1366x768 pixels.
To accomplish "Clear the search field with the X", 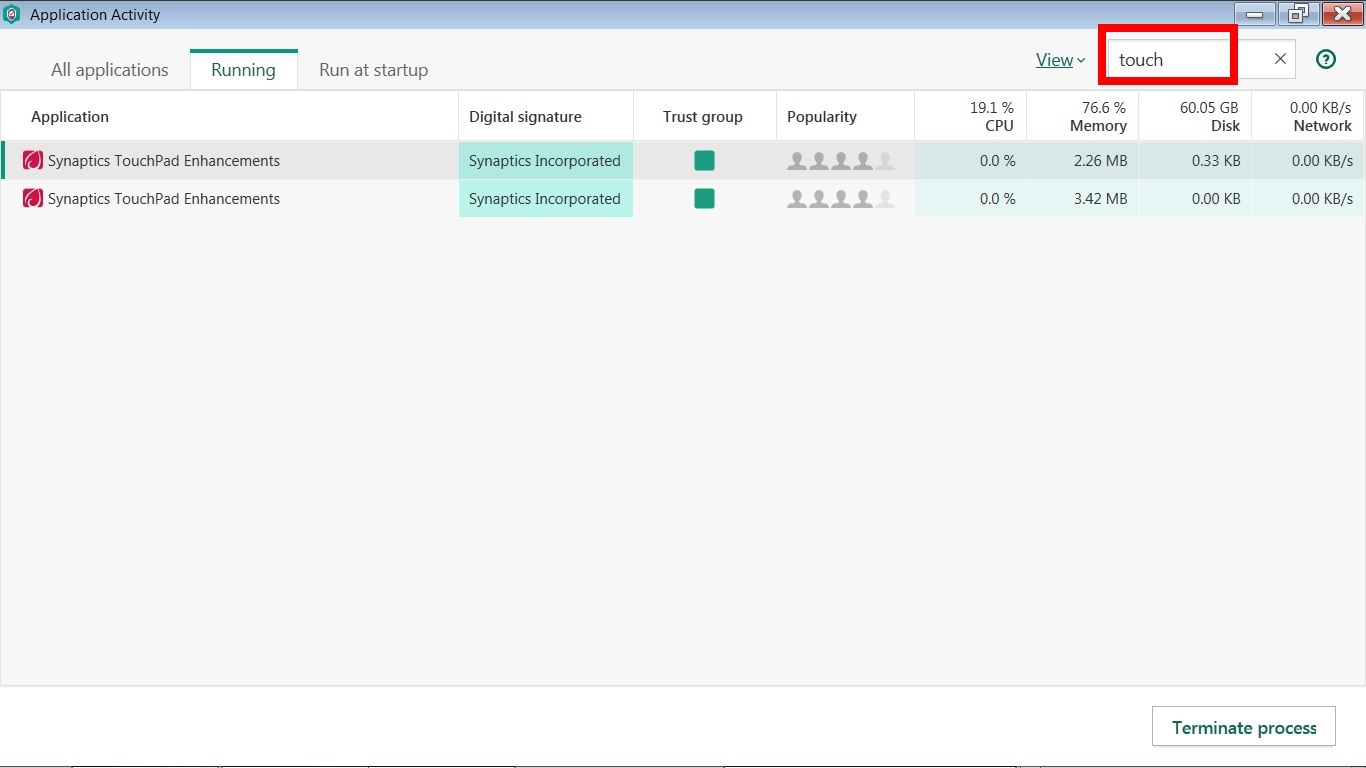I will pyautogui.click(x=1280, y=59).
